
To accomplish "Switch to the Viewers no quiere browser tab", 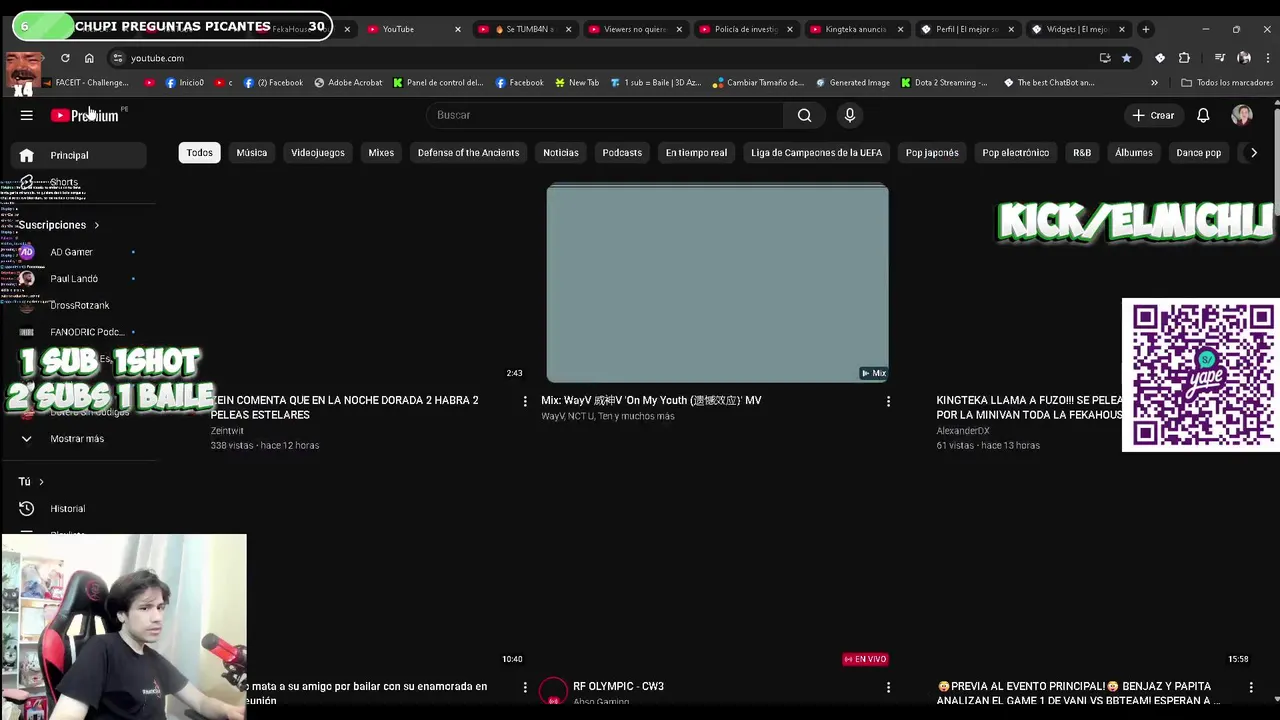I will click(635, 29).
